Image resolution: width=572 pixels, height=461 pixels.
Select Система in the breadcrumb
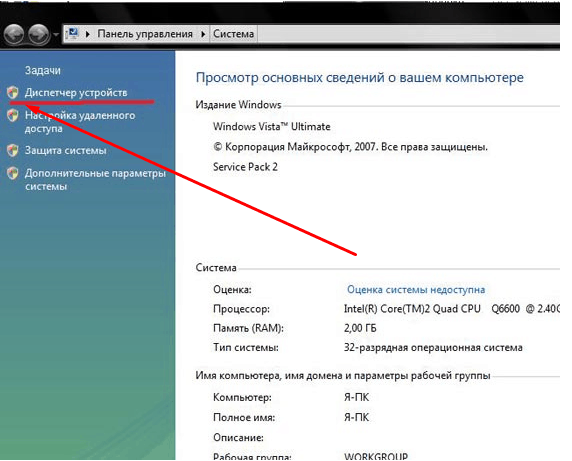coord(233,34)
